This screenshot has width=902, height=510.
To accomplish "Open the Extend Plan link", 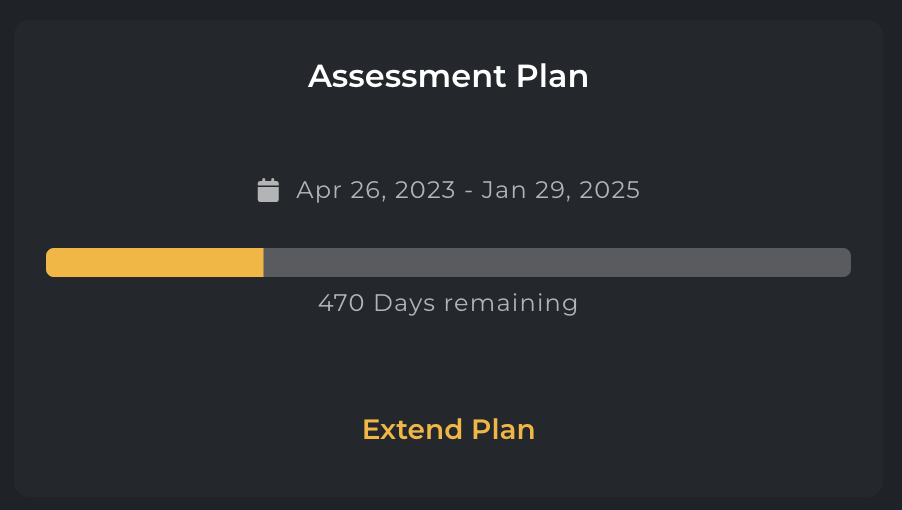I will coord(449,430).
